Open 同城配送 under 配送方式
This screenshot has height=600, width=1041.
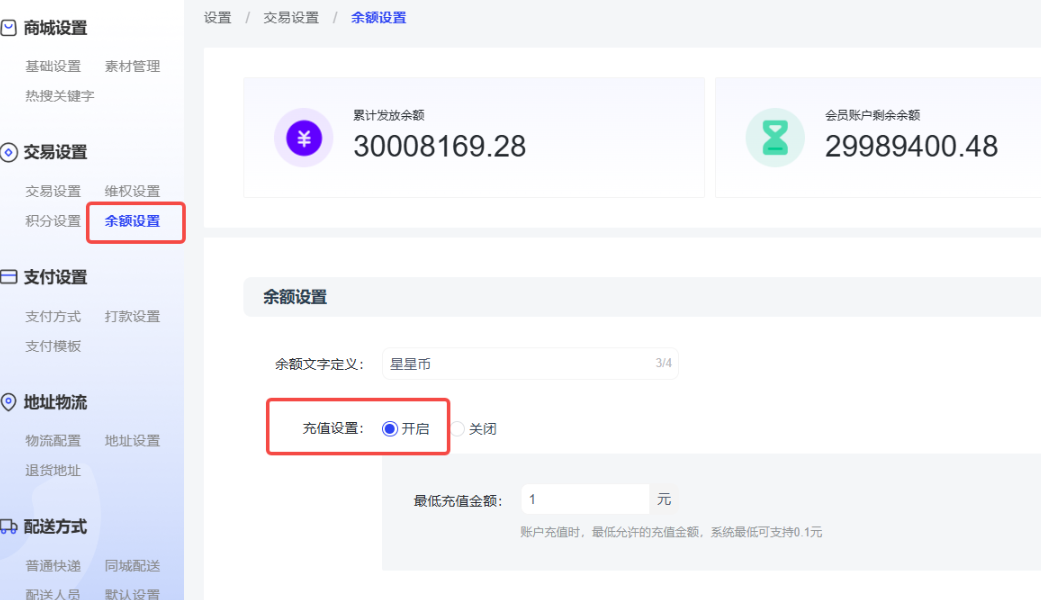pyautogui.click(x=132, y=566)
